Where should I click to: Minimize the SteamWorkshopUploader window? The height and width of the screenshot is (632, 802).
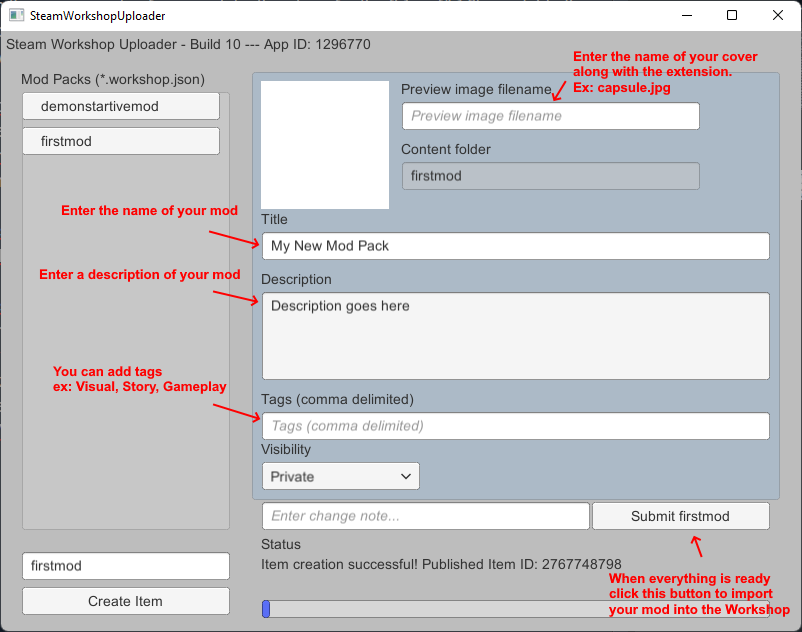pos(686,16)
